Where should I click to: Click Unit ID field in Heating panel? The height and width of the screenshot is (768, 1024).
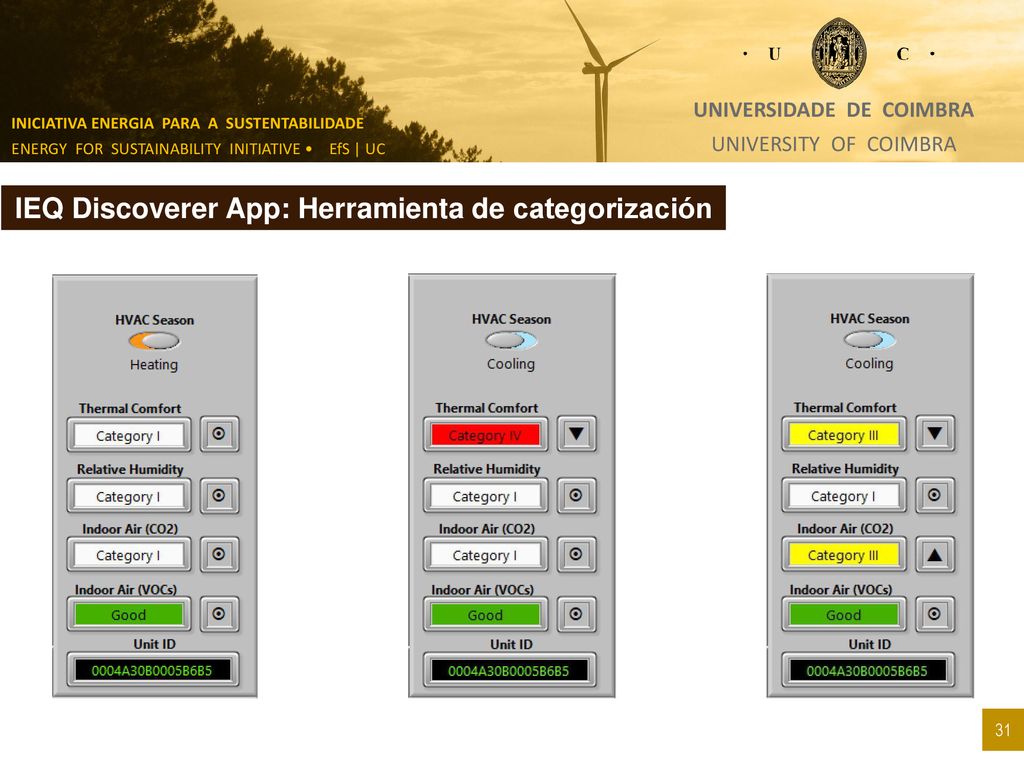[153, 670]
